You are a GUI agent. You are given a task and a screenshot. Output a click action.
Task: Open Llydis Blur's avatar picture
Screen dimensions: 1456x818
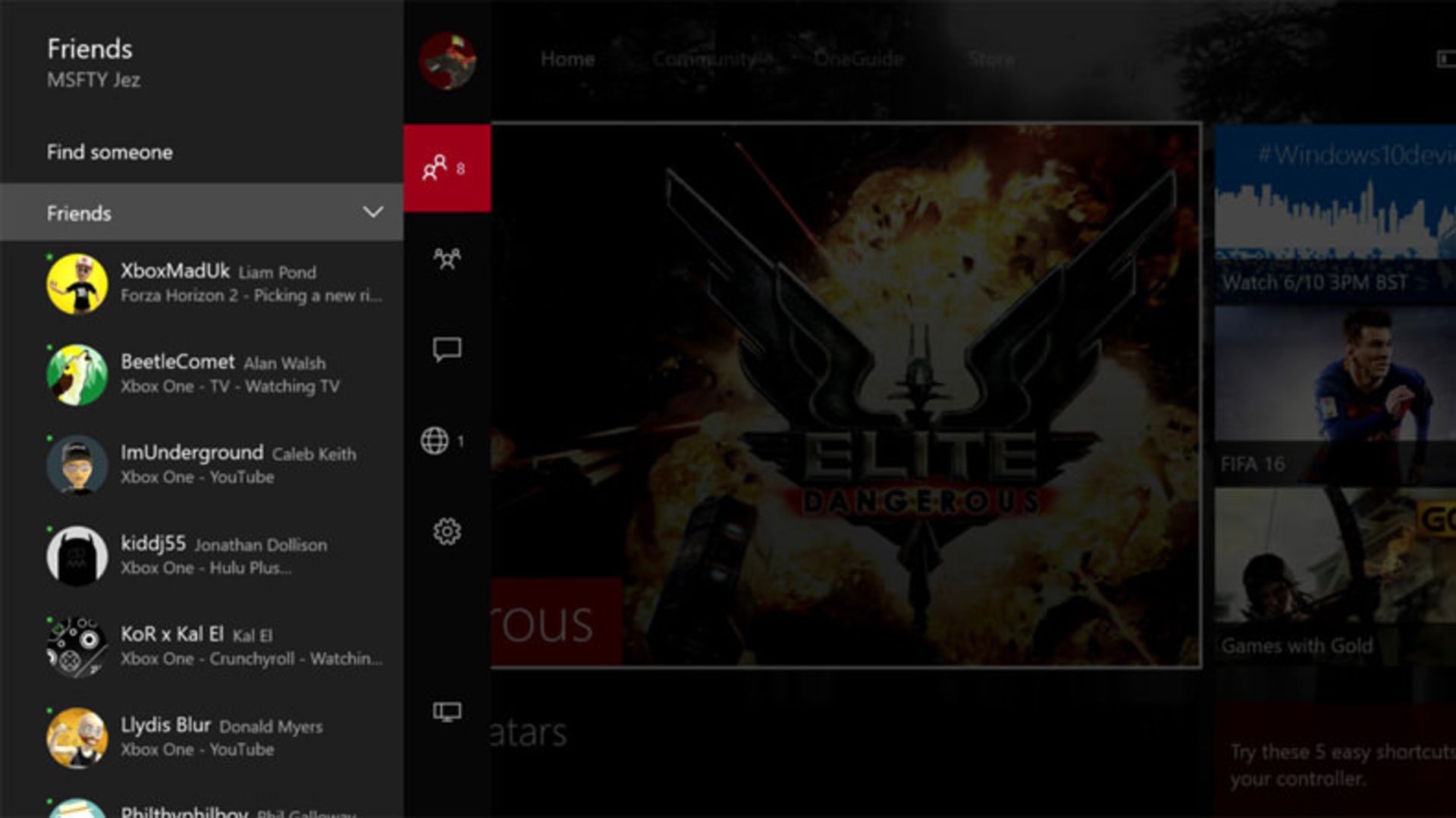click(77, 738)
